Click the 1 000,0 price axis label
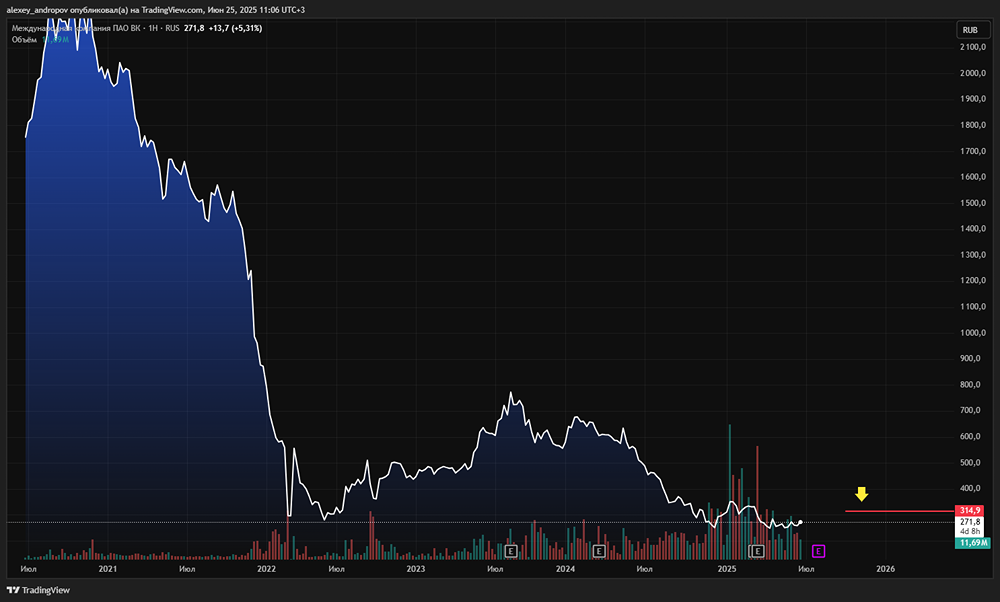 [973, 333]
